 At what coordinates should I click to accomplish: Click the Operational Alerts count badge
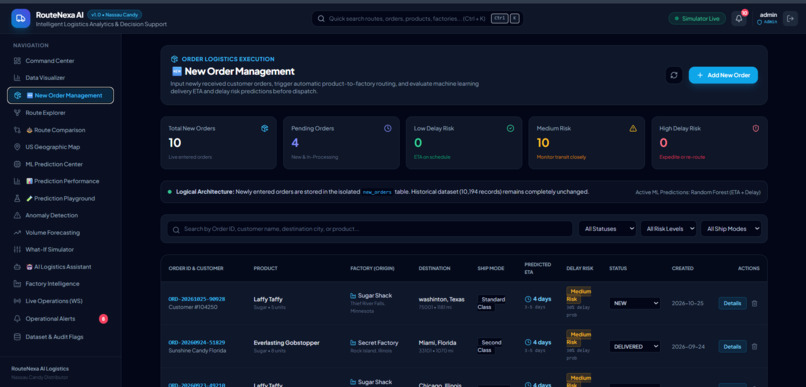click(x=103, y=319)
